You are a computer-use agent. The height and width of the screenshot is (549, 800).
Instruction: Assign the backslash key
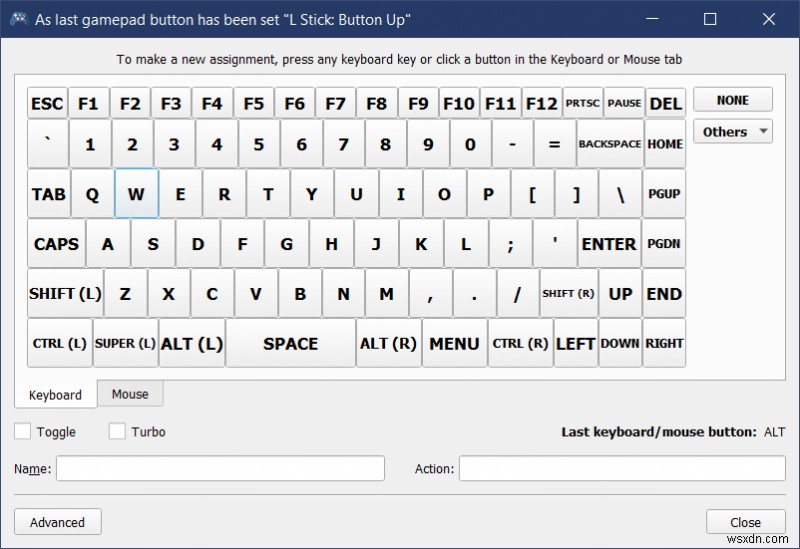coord(620,194)
